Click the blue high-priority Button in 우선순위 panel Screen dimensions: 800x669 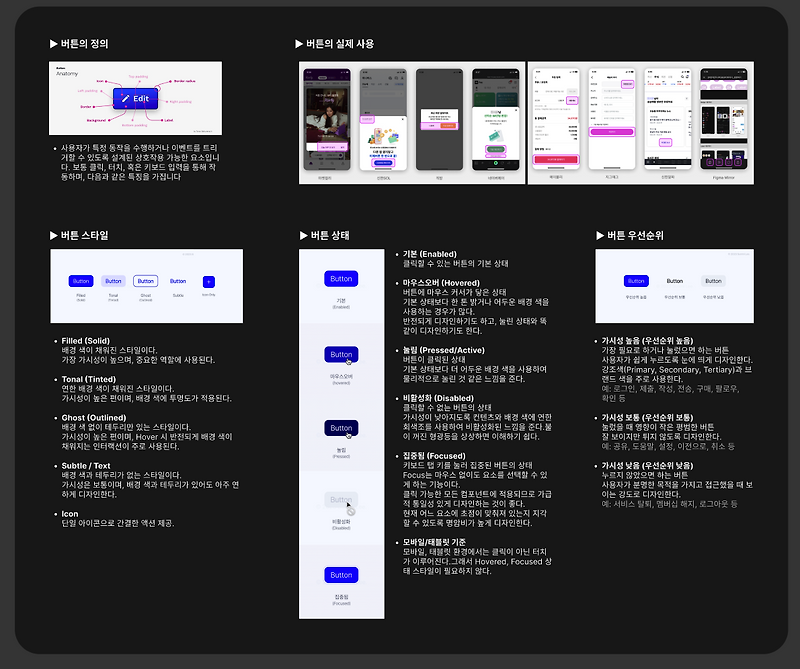(x=636, y=281)
